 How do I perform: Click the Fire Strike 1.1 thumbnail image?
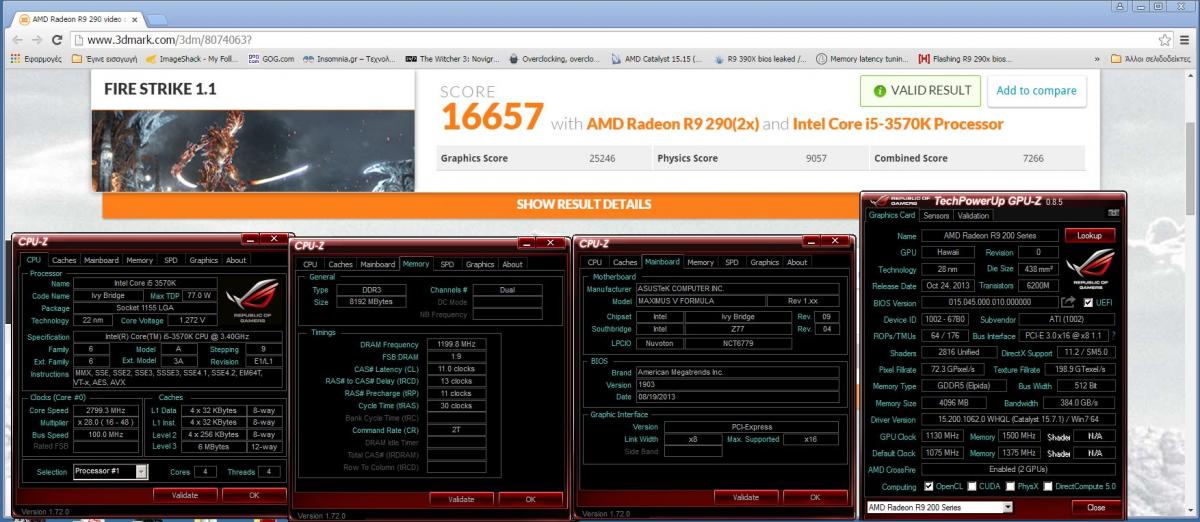pos(253,149)
